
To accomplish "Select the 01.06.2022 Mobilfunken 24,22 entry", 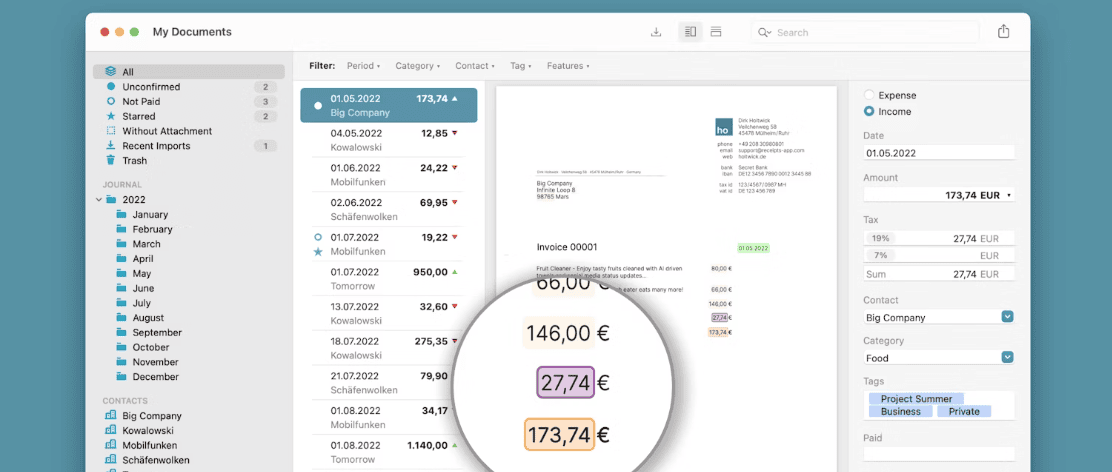I will [389, 174].
